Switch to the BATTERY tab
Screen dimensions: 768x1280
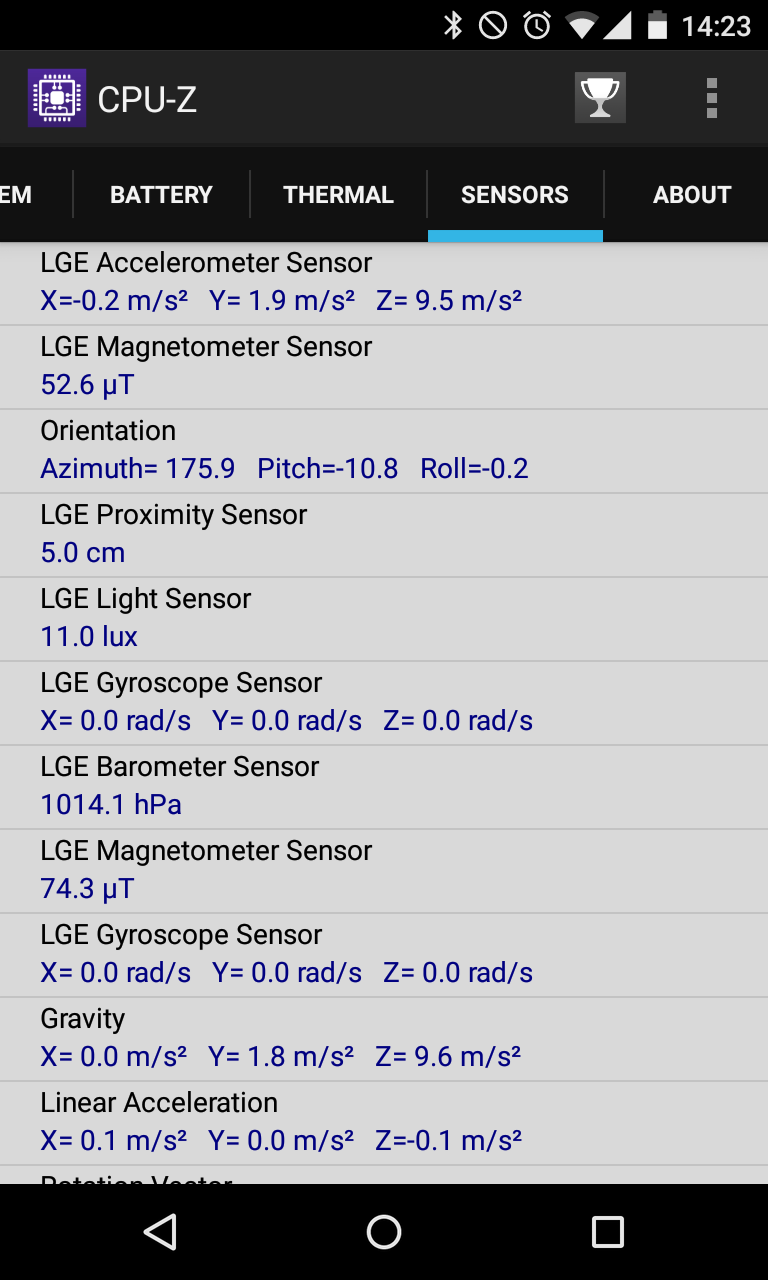point(161,195)
